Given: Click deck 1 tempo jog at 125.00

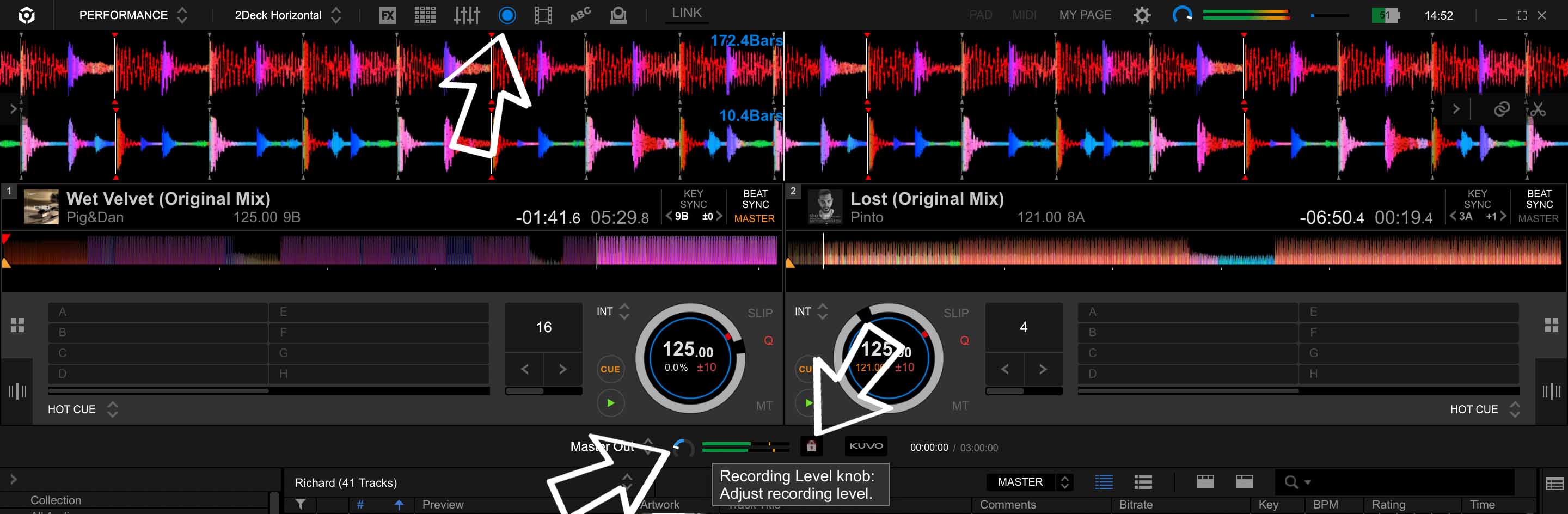Looking at the screenshot, I should [x=689, y=358].
